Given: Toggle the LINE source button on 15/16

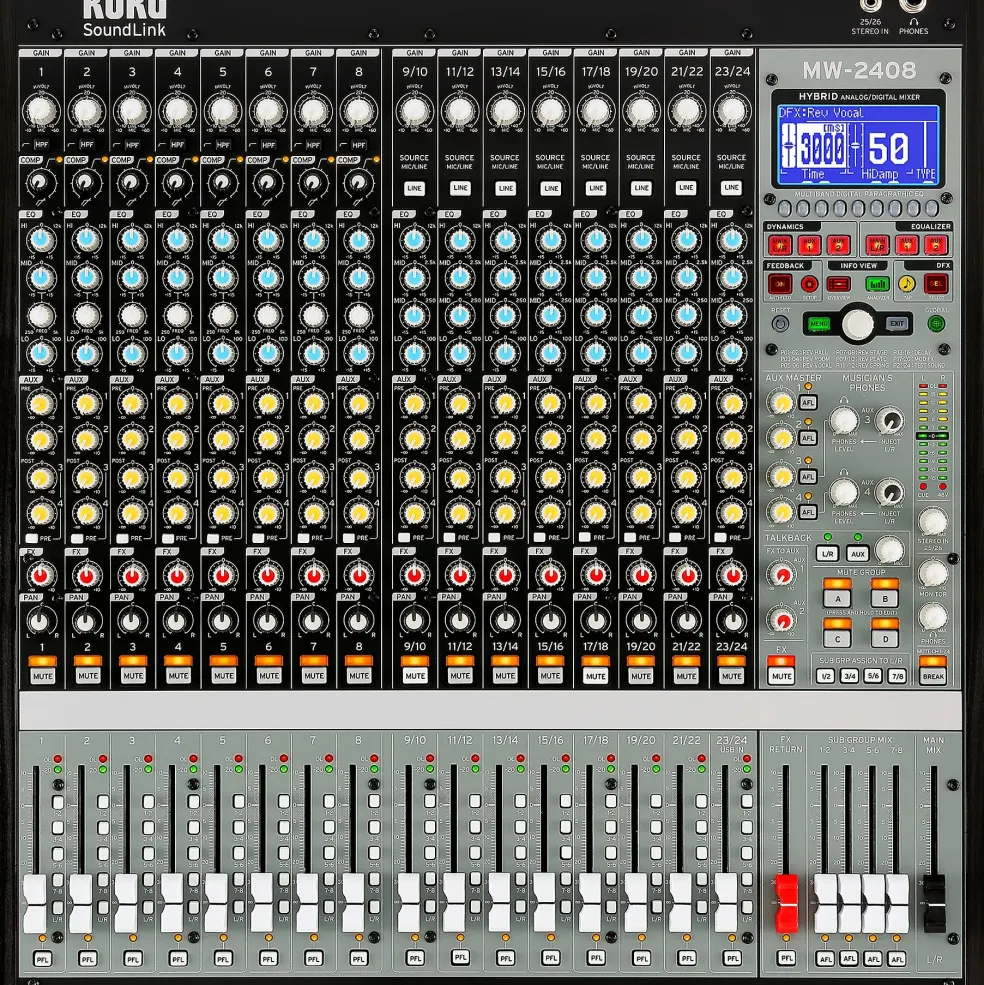Looking at the screenshot, I should pyautogui.click(x=550, y=188).
